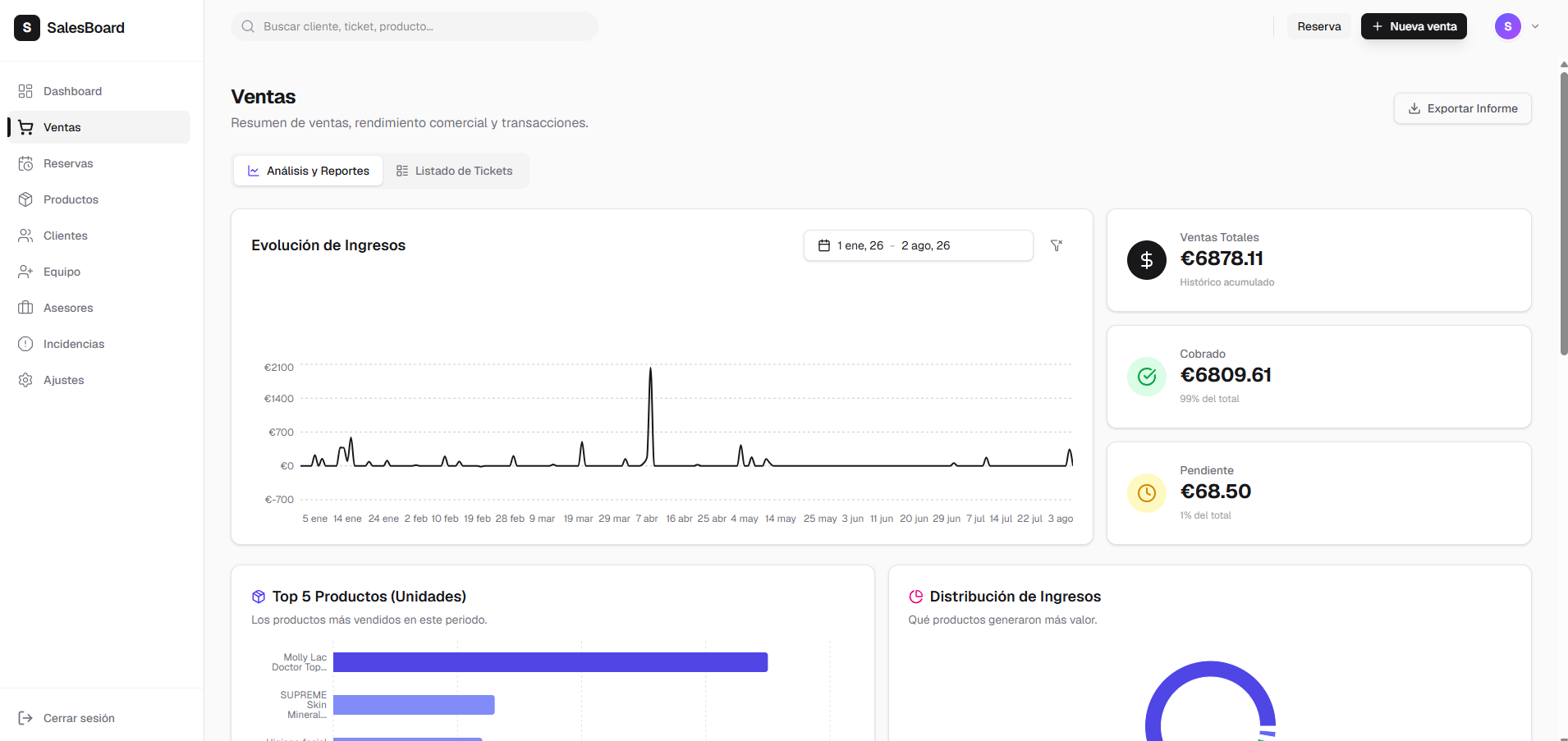1568x741 pixels.
Task: Click the €6809.61 Cobrado value
Action: [x=1226, y=375]
